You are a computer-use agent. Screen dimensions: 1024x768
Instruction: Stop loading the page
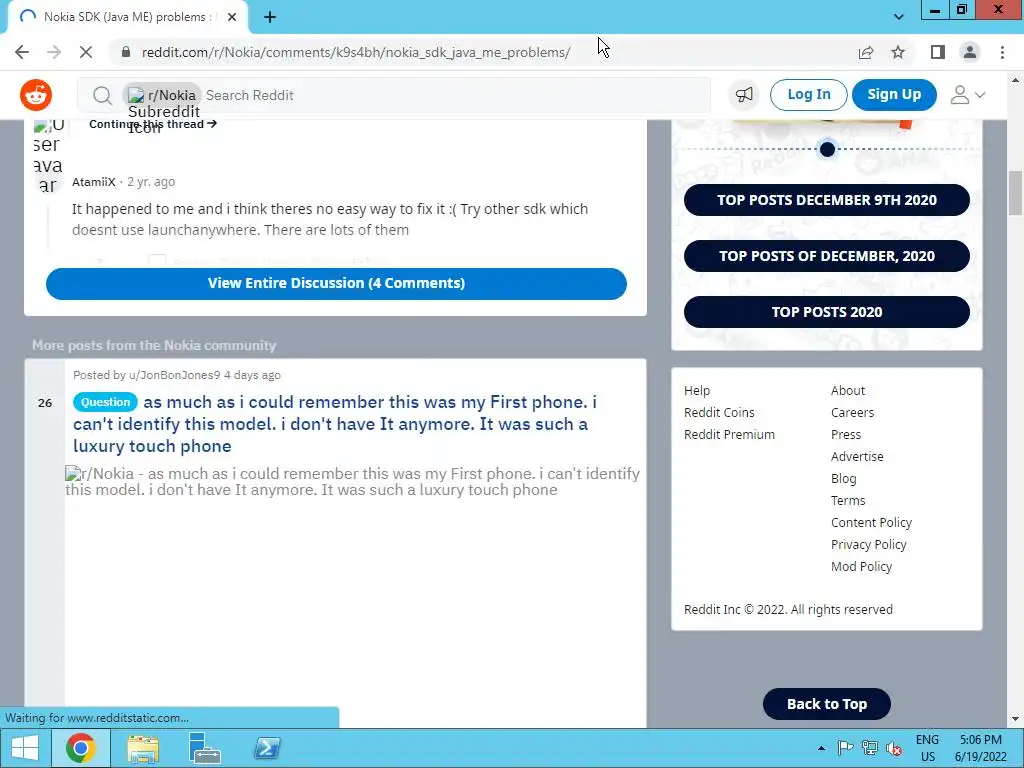point(86,52)
